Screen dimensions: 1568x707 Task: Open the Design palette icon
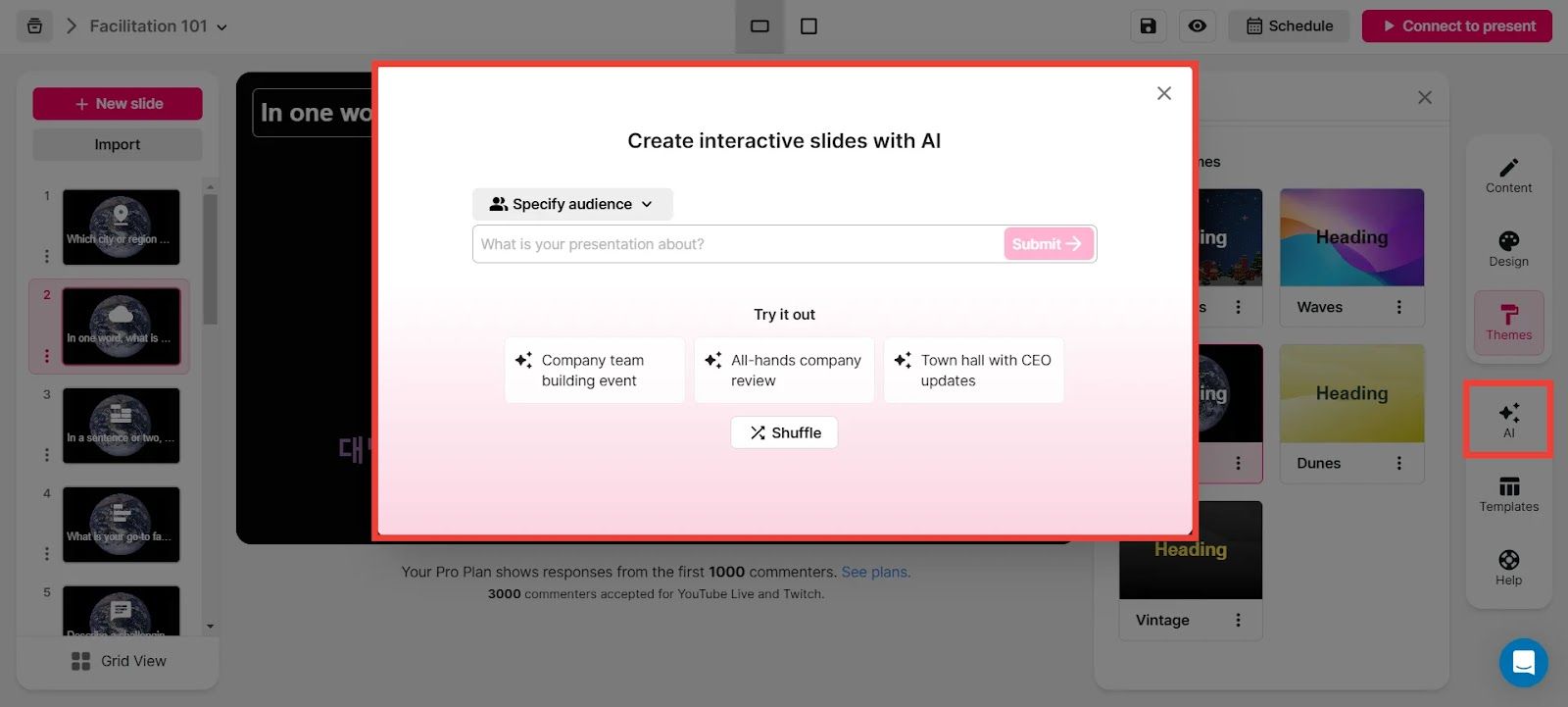coord(1508,248)
